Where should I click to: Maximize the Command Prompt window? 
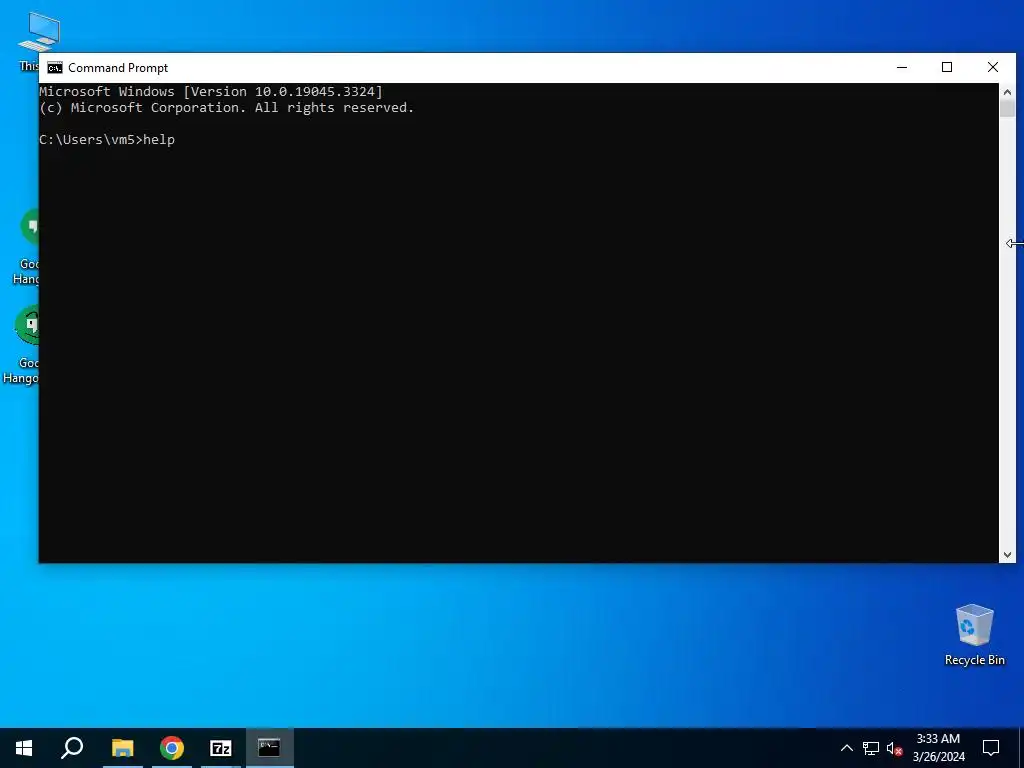(x=947, y=67)
